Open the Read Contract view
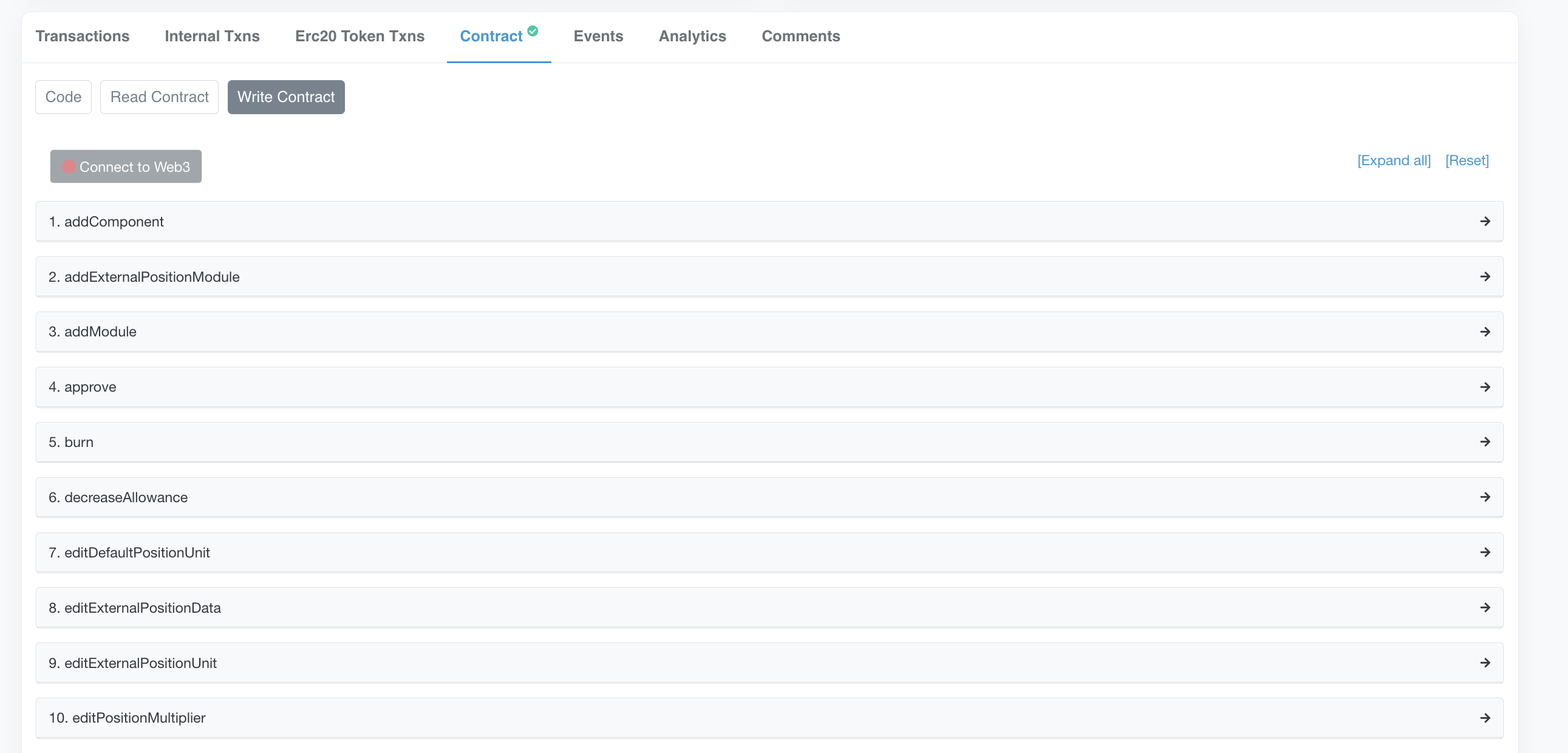The width and height of the screenshot is (1568, 753). click(160, 97)
